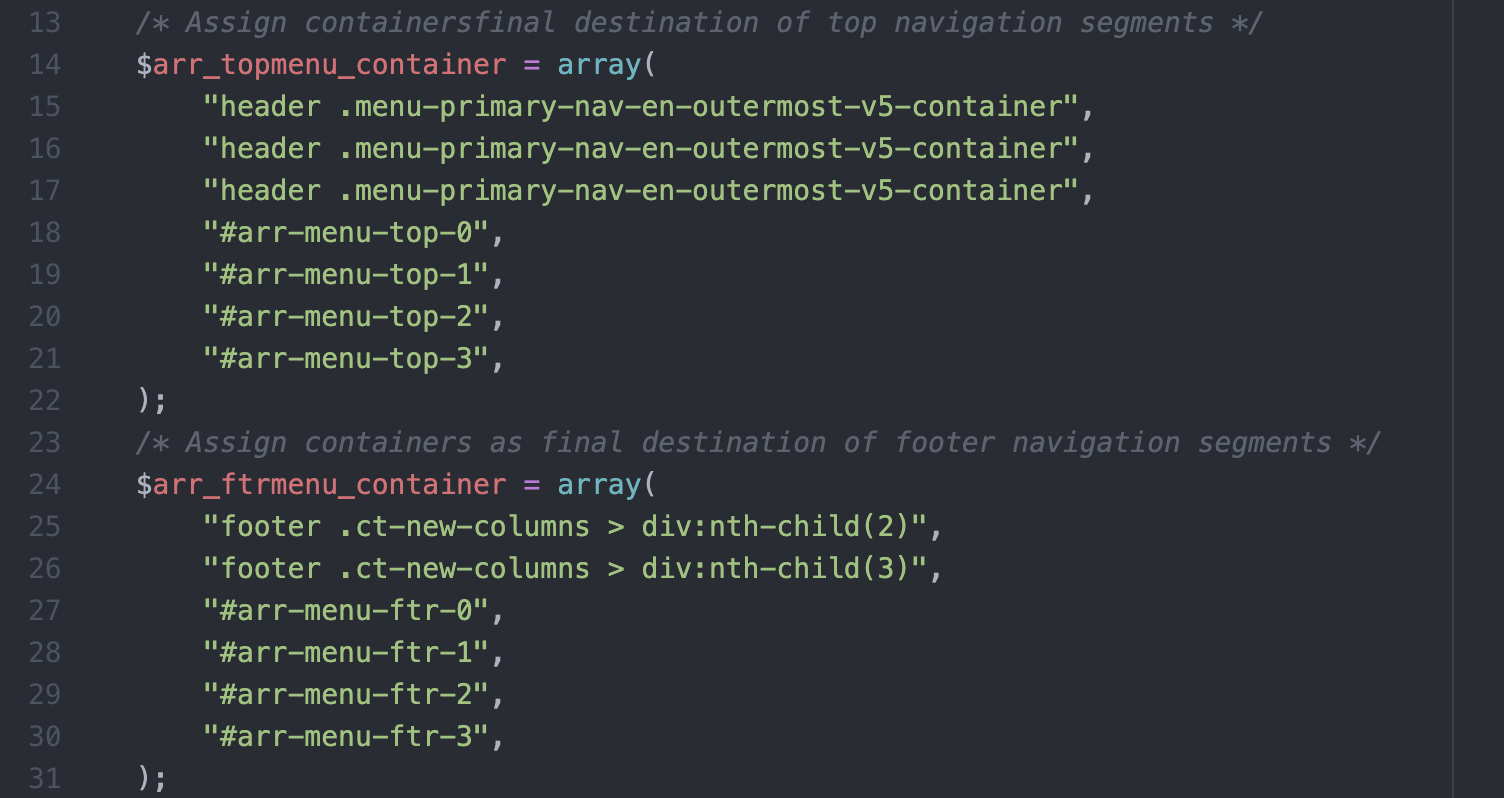Click the array keyword on line 14
Screen dimensions: 1504x798
598,65
